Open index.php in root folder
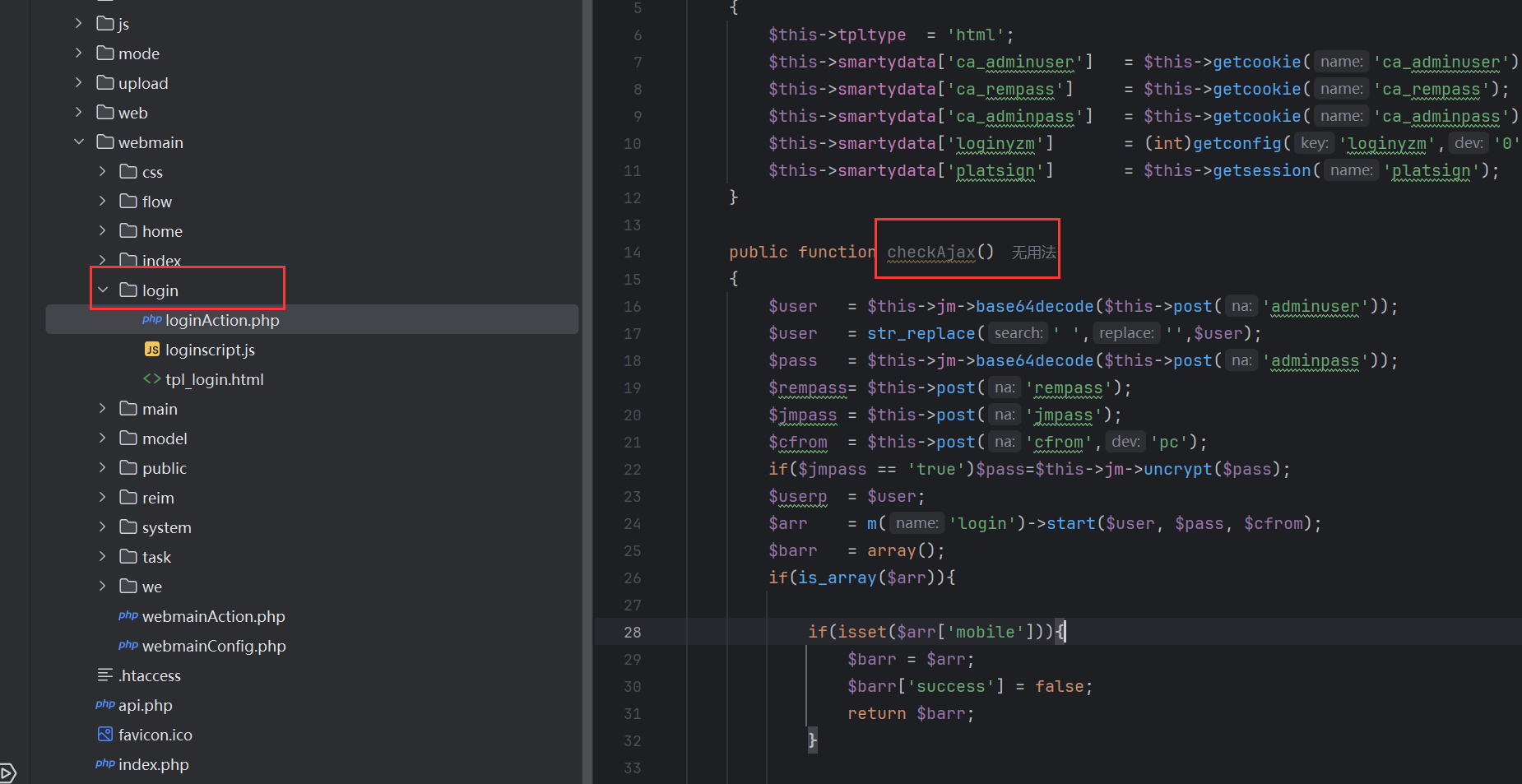This screenshot has height=784, width=1522. (x=154, y=764)
